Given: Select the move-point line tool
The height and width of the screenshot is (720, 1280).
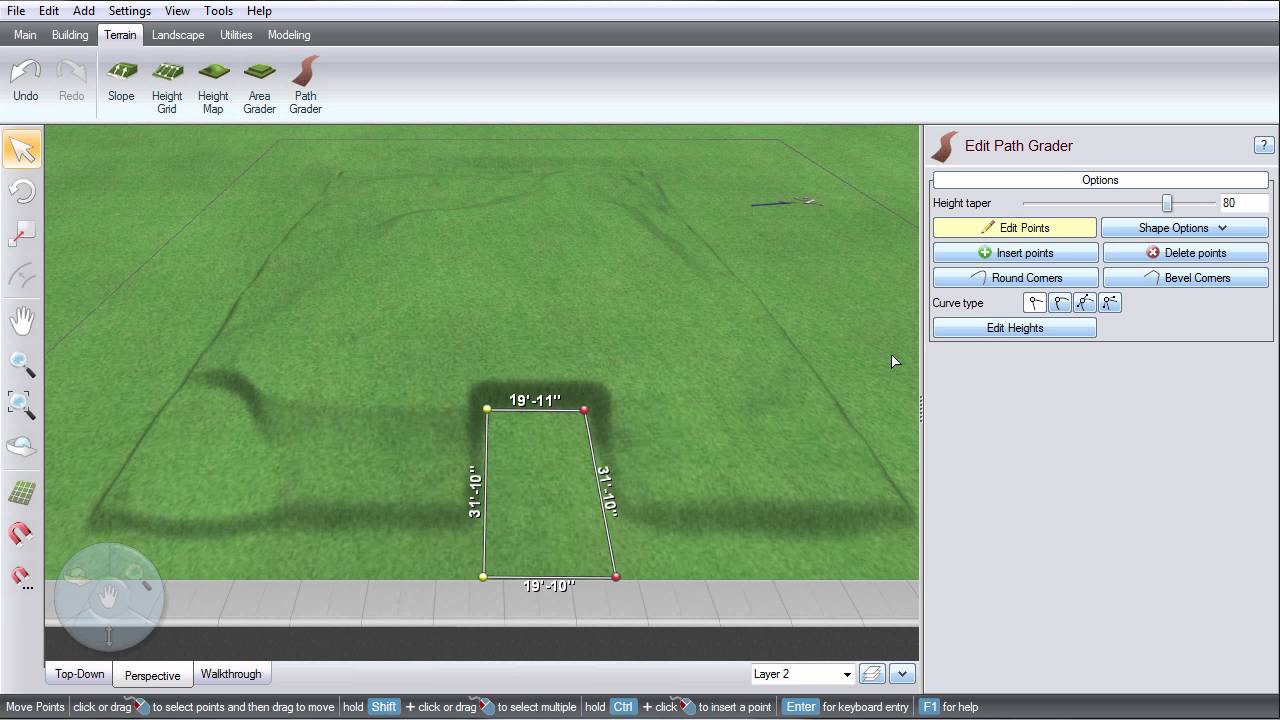Looking at the screenshot, I should 22,234.
